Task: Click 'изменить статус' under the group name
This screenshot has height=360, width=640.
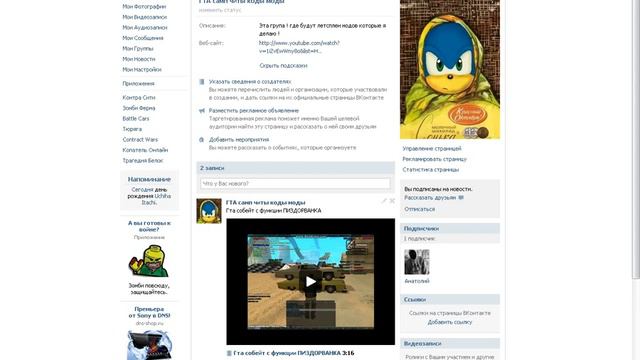Action: tap(220, 10)
